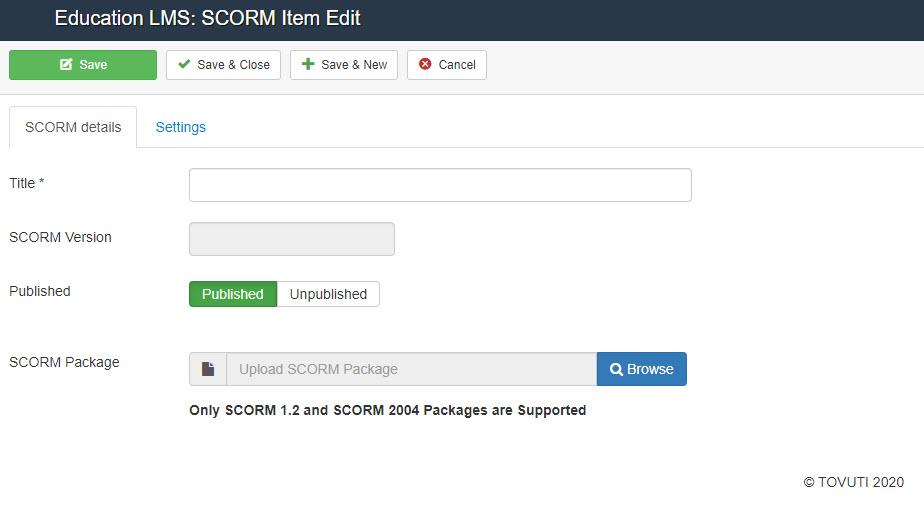Click the Browse button text
Screen dimensions: 924x505
pyautogui.click(x=650, y=369)
